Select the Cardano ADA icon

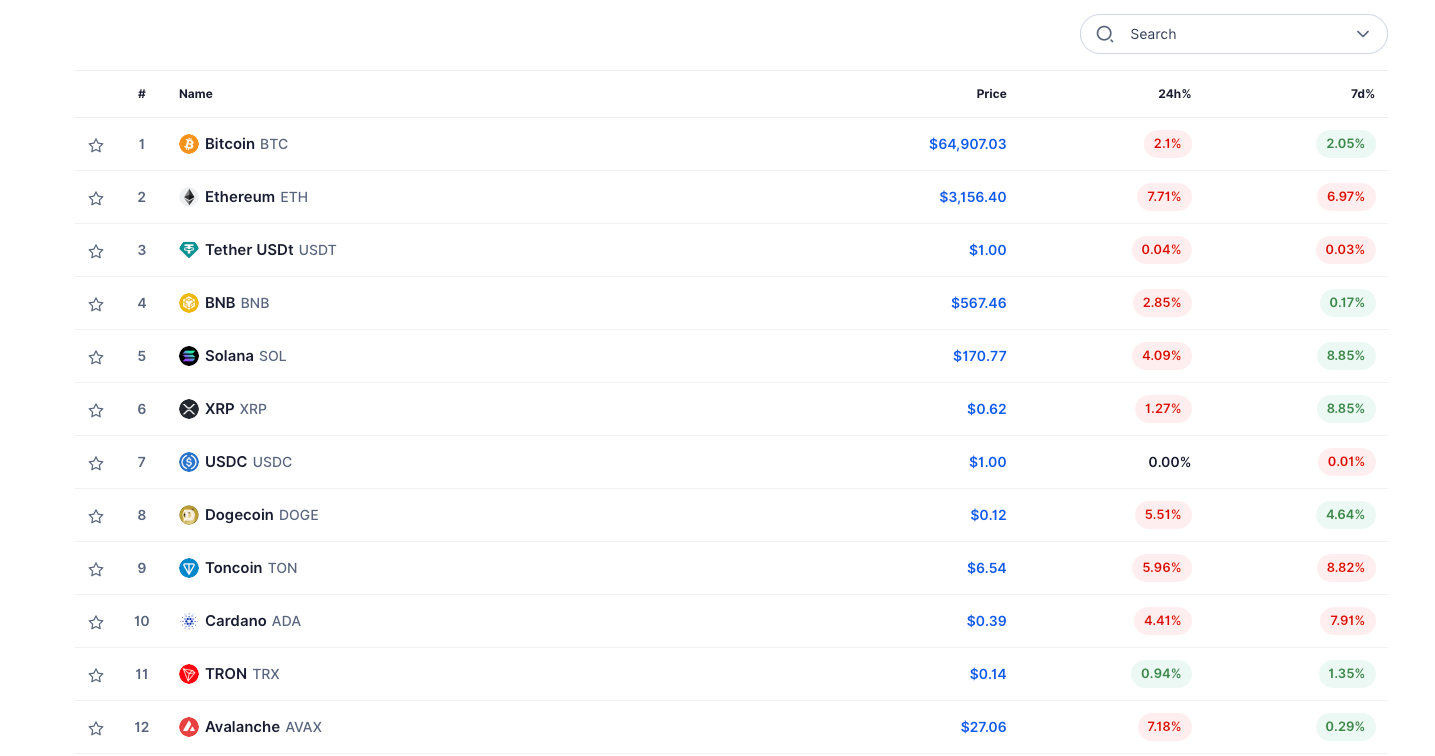pos(189,621)
